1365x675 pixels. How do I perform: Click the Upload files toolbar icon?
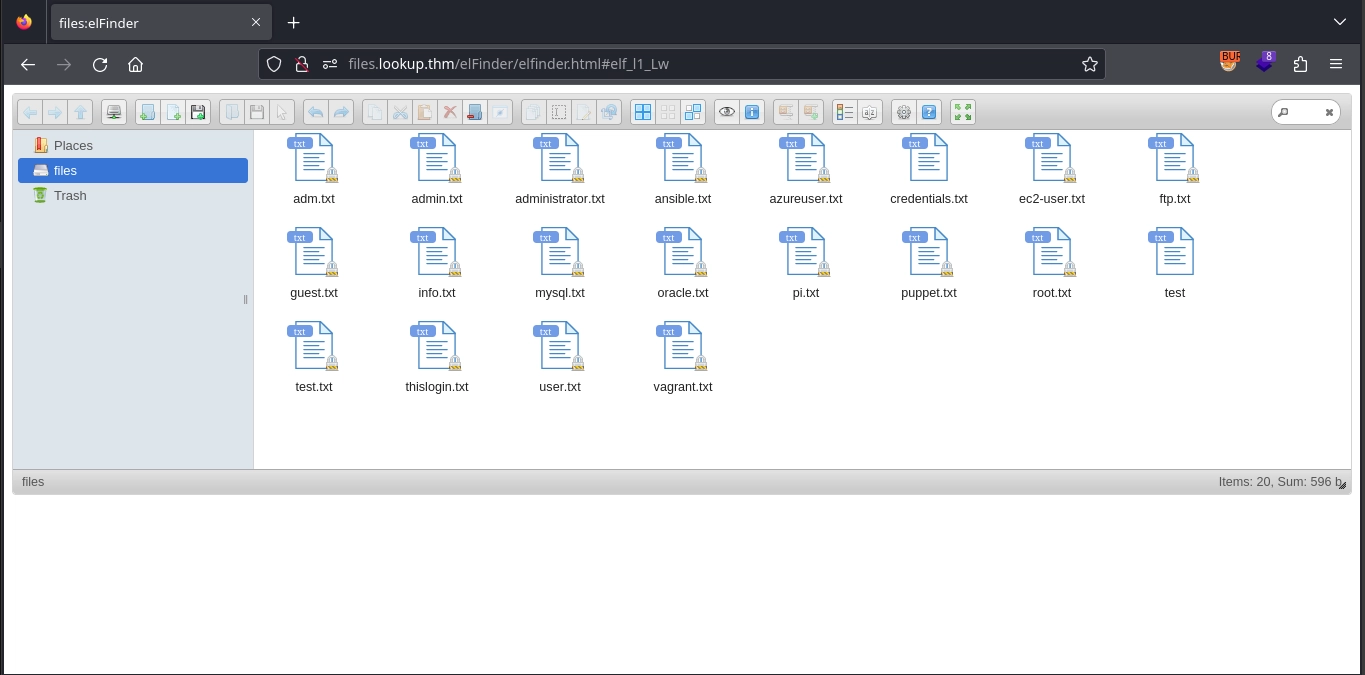[198, 113]
